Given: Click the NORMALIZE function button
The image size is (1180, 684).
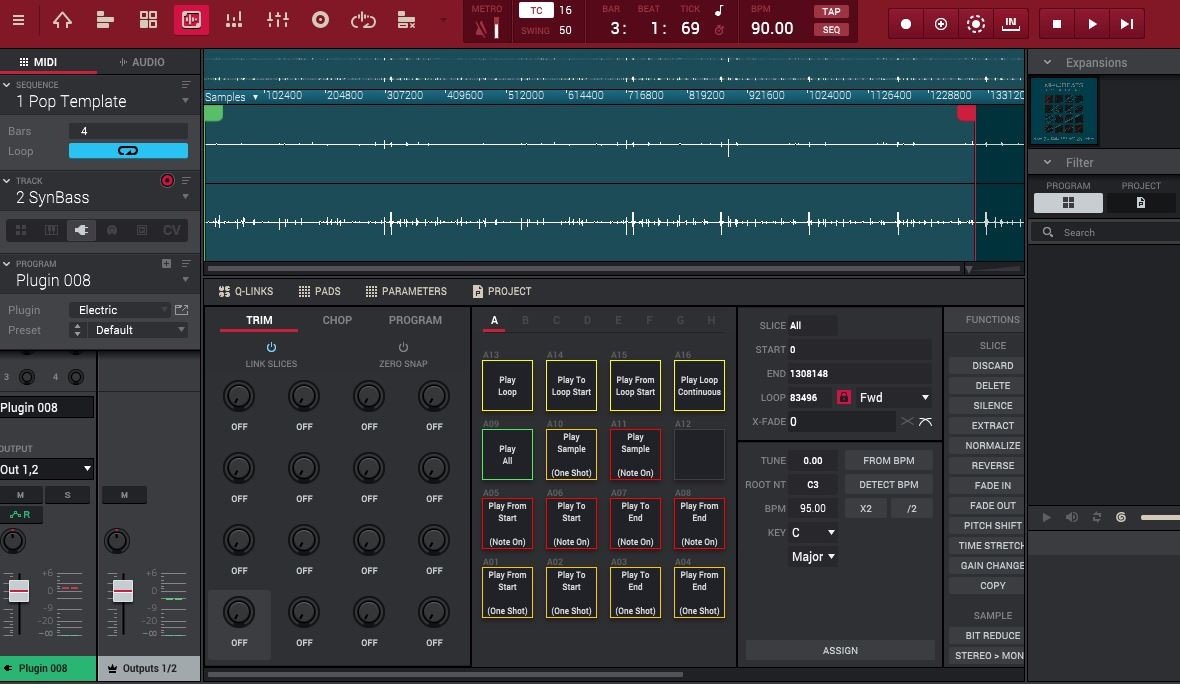Looking at the screenshot, I should [992, 446].
